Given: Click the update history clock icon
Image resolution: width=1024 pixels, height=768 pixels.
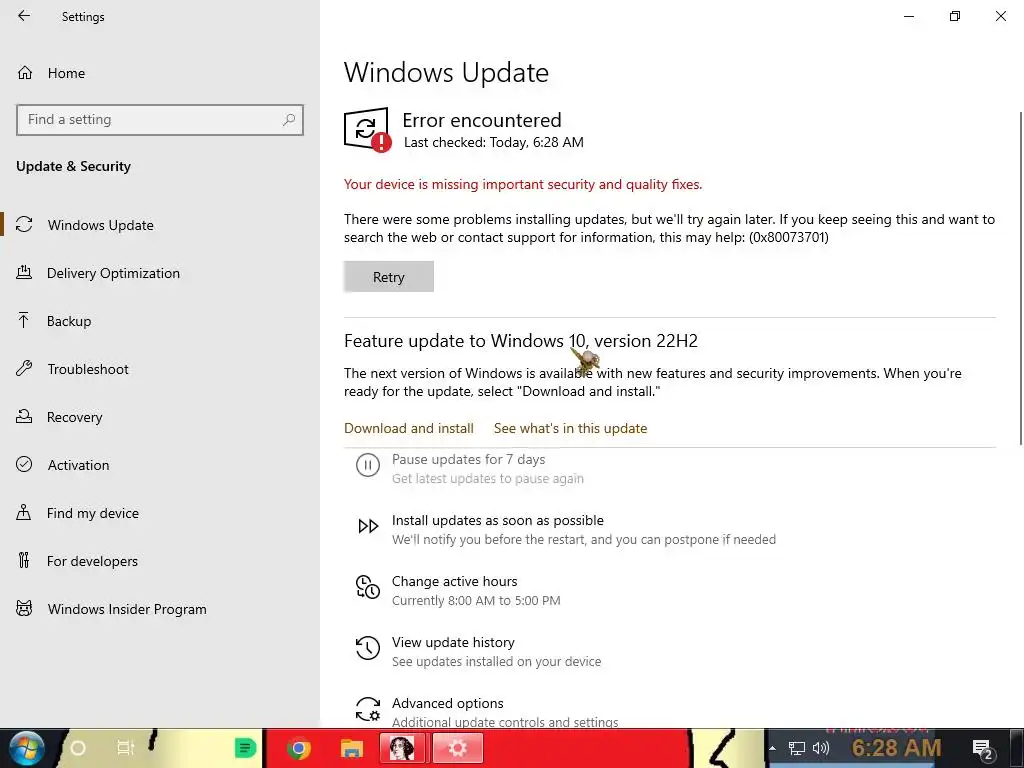Looking at the screenshot, I should pyautogui.click(x=368, y=648).
